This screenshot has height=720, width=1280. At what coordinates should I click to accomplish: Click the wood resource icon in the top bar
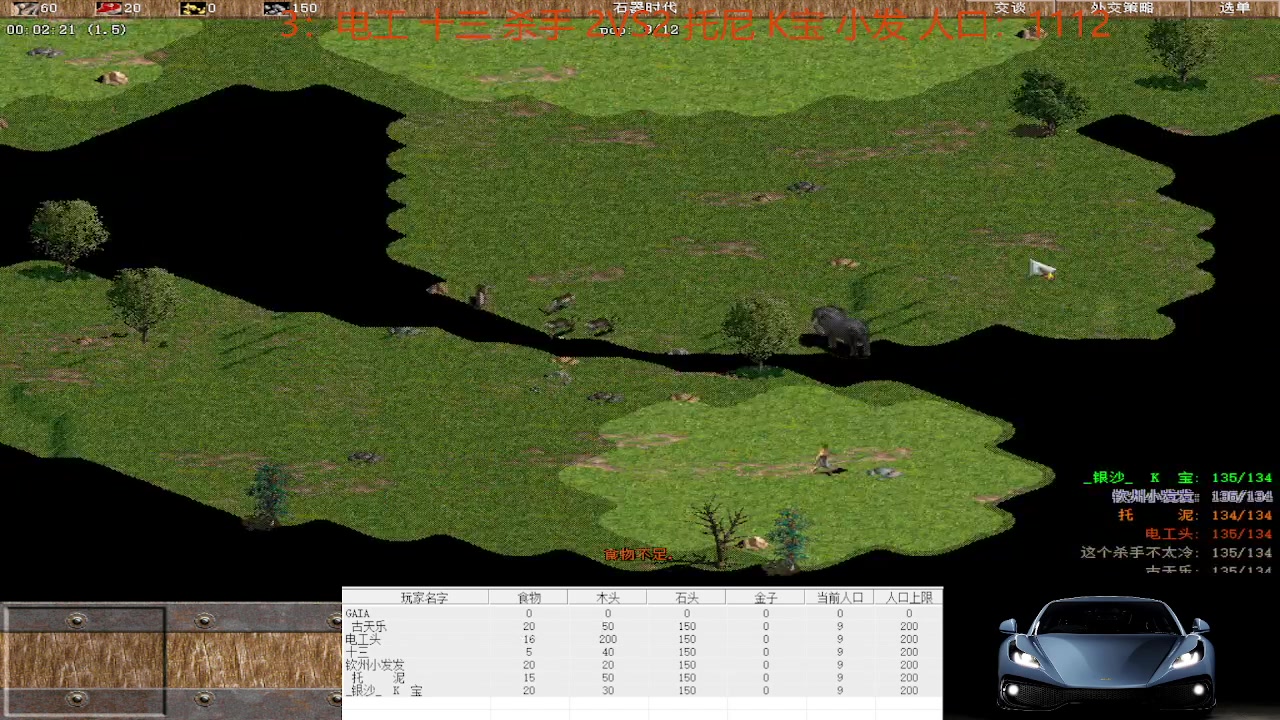point(25,8)
